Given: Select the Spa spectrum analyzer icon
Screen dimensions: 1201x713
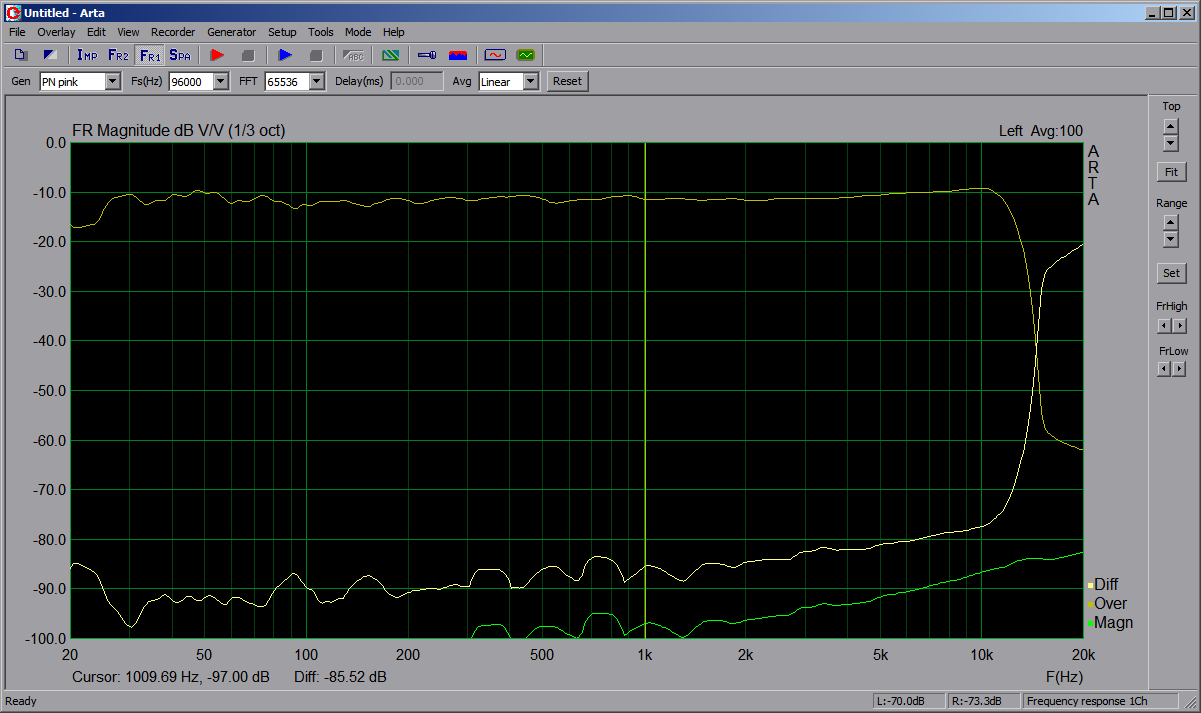Looking at the screenshot, I should (x=180, y=55).
